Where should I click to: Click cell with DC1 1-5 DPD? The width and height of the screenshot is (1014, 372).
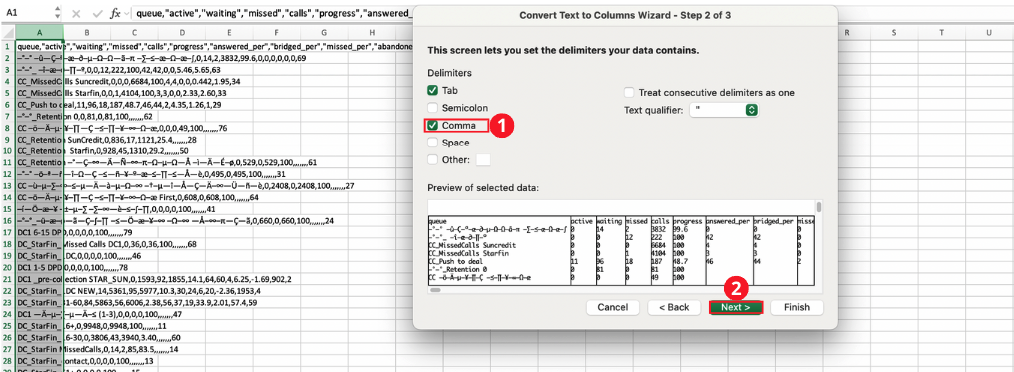coord(39,267)
